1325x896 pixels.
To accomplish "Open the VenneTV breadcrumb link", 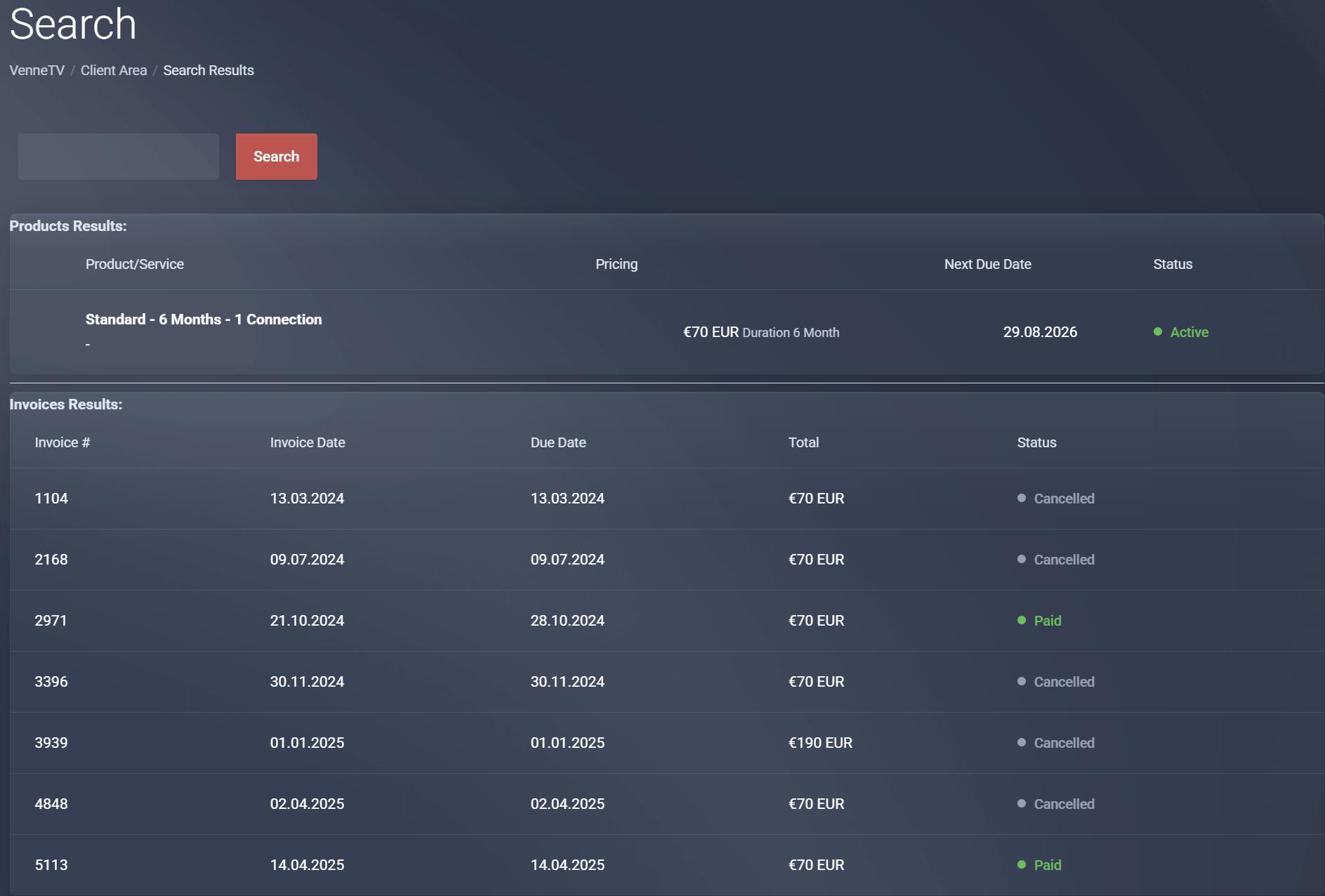I will coord(37,70).
